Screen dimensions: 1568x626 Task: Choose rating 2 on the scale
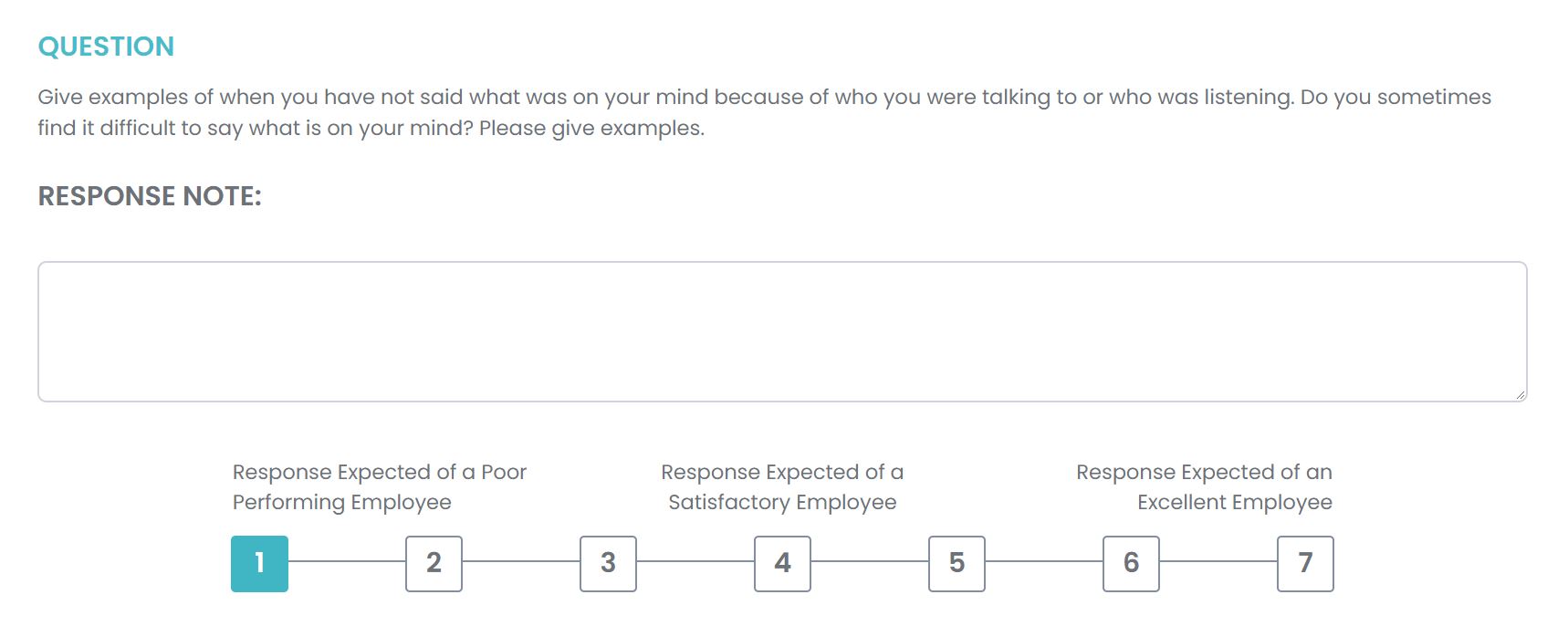[x=434, y=563]
